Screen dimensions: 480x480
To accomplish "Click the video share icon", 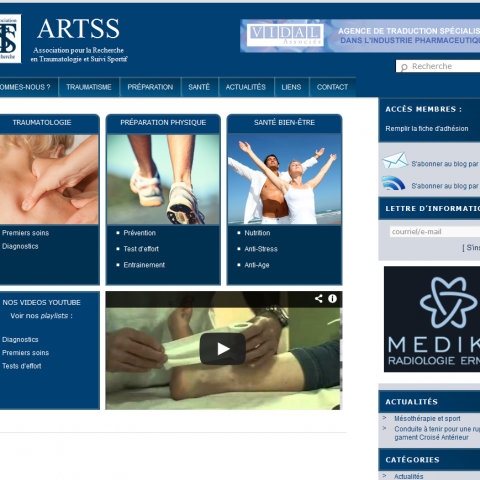I will click(319, 299).
